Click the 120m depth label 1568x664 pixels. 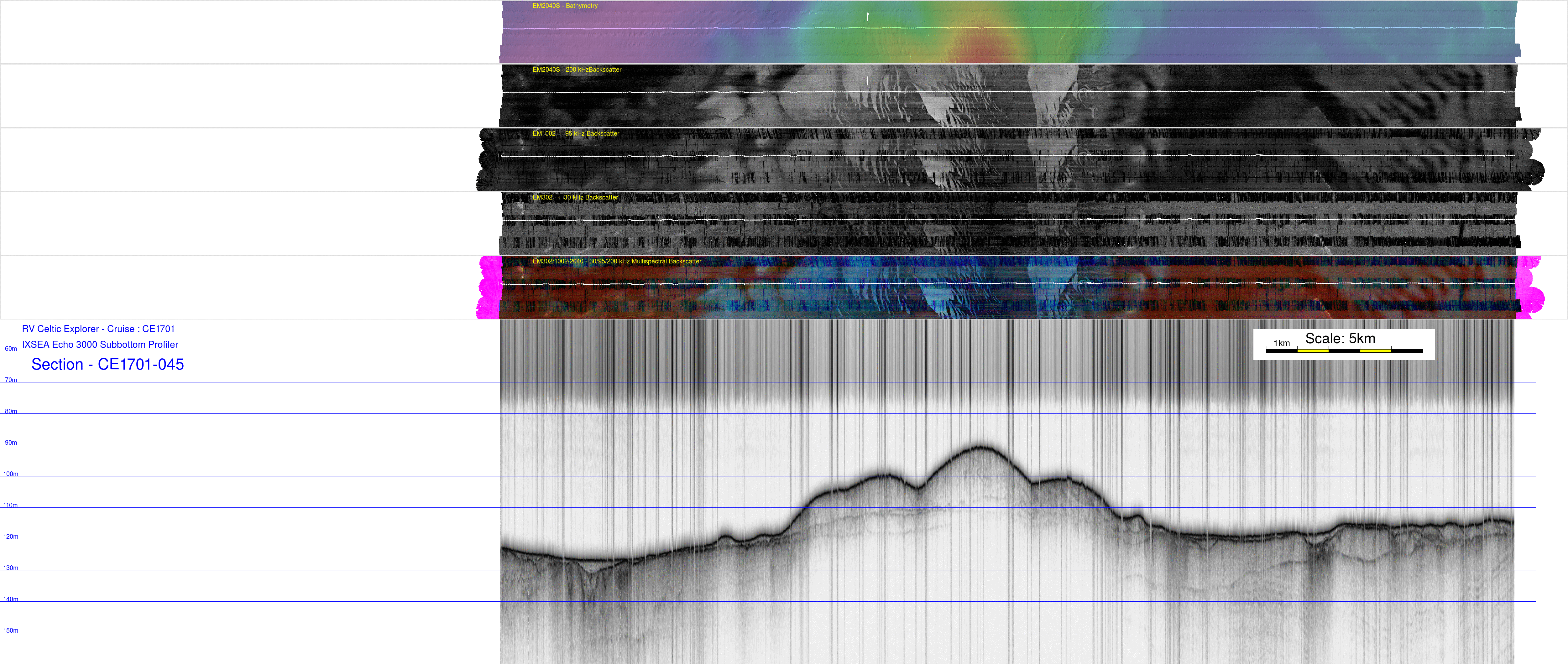tap(11, 537)
